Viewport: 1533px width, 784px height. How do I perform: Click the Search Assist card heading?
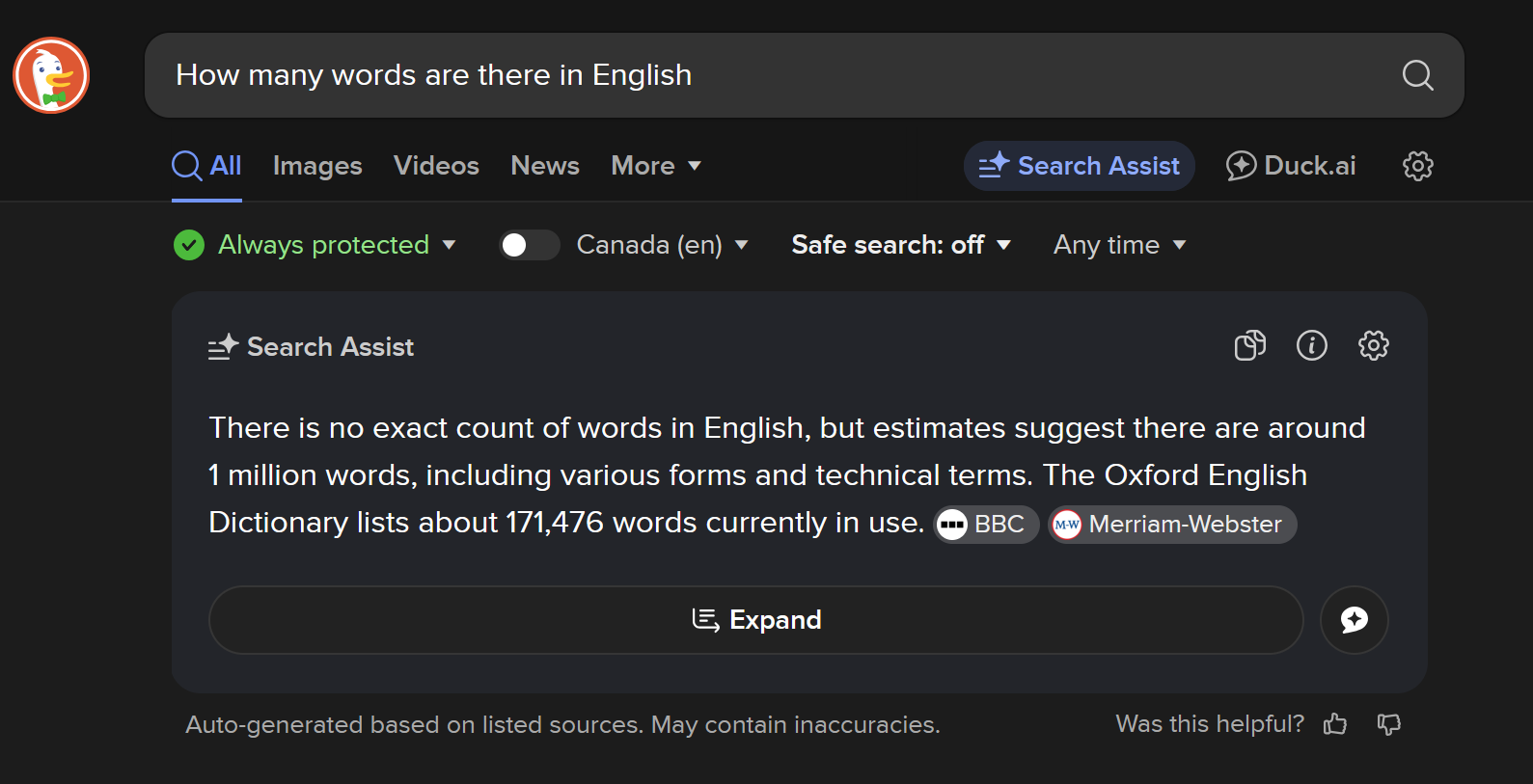point(311,347)
